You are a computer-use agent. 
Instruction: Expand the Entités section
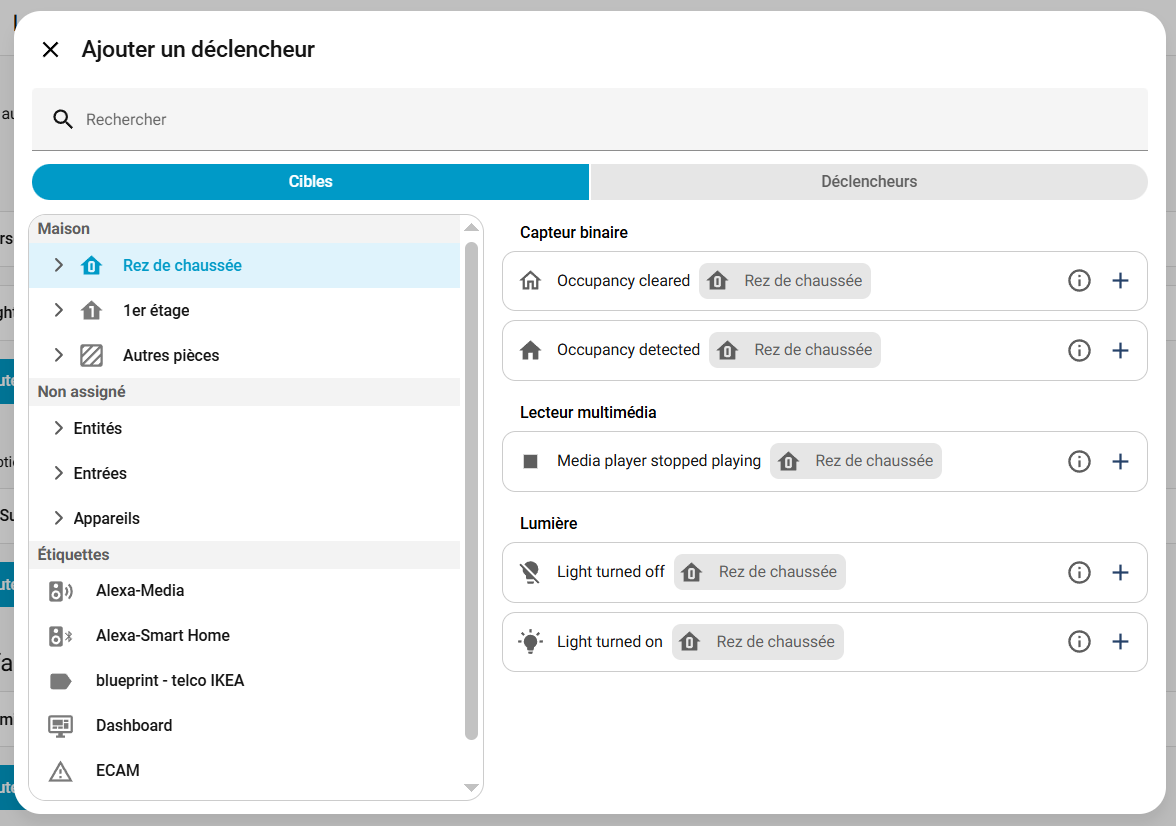coord(59,429)
